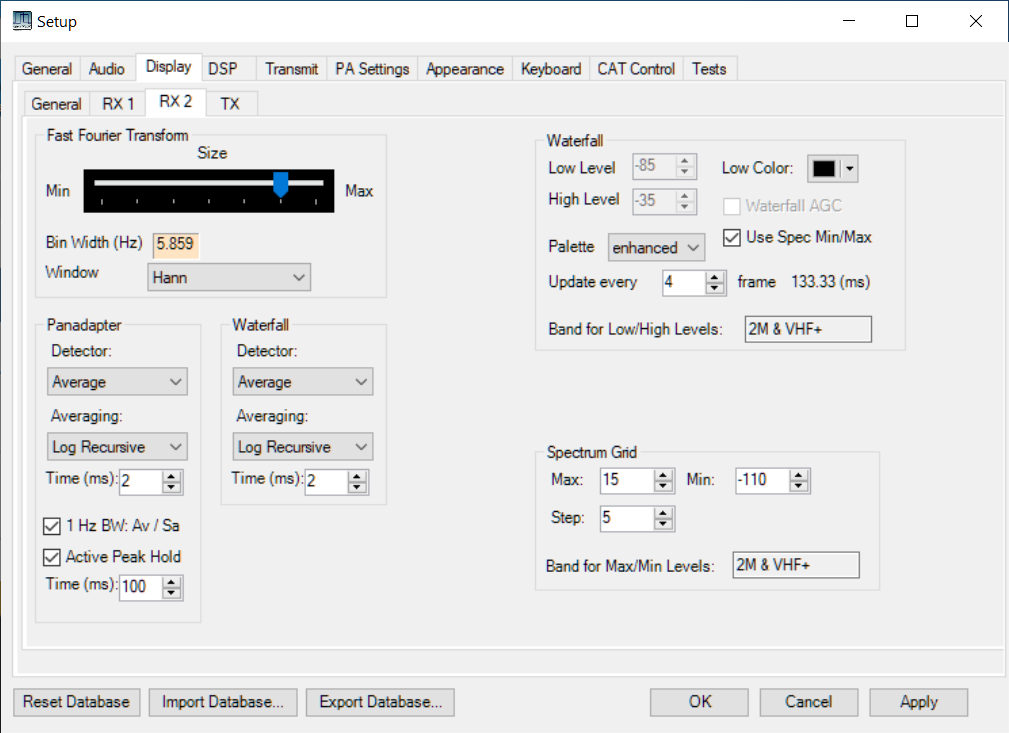
Task: Select the RX 1 sub-tab
Action: 118,104
